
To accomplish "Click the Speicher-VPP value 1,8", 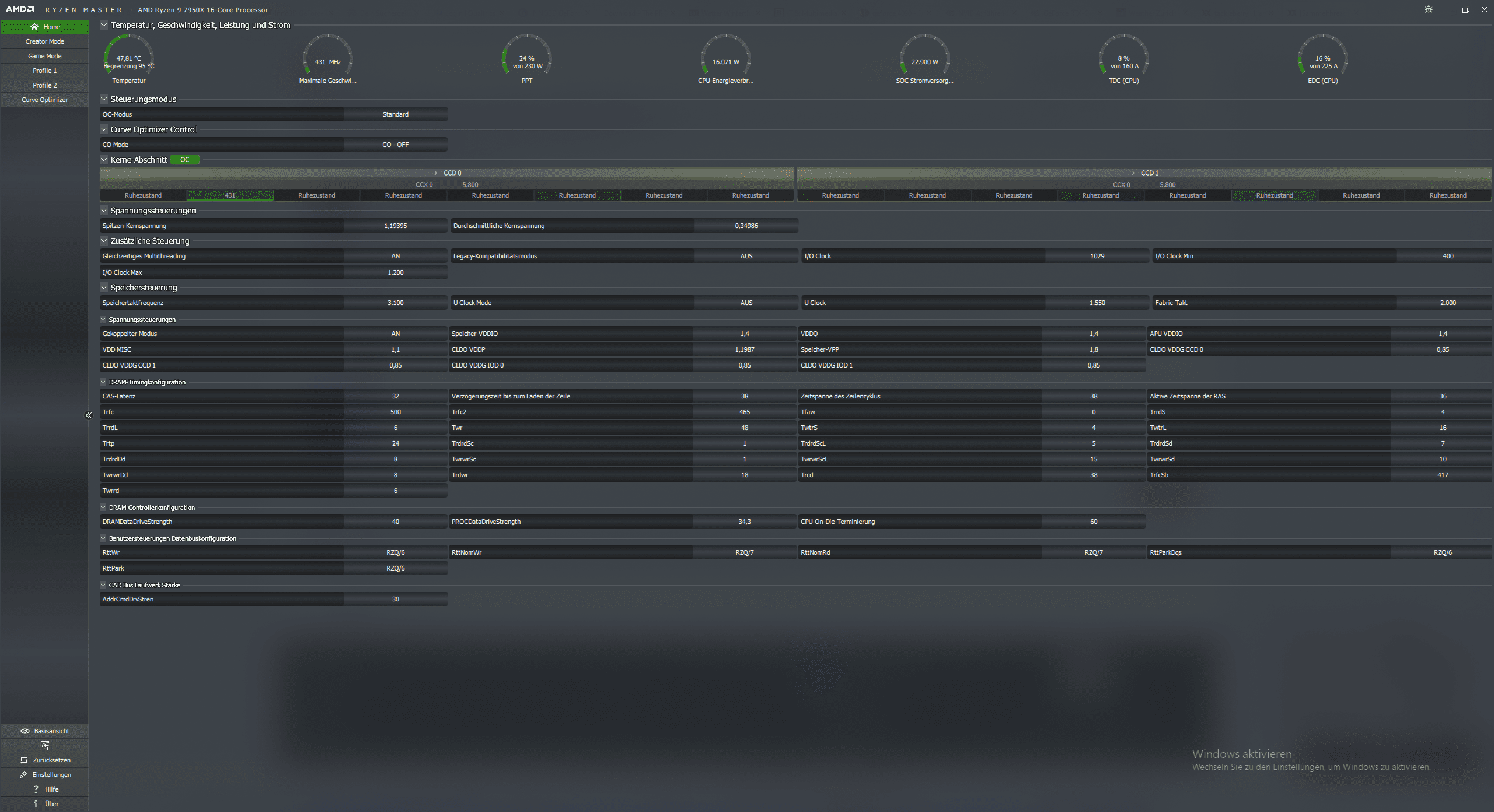I will pyautogui.click(x=1094, y=349).
